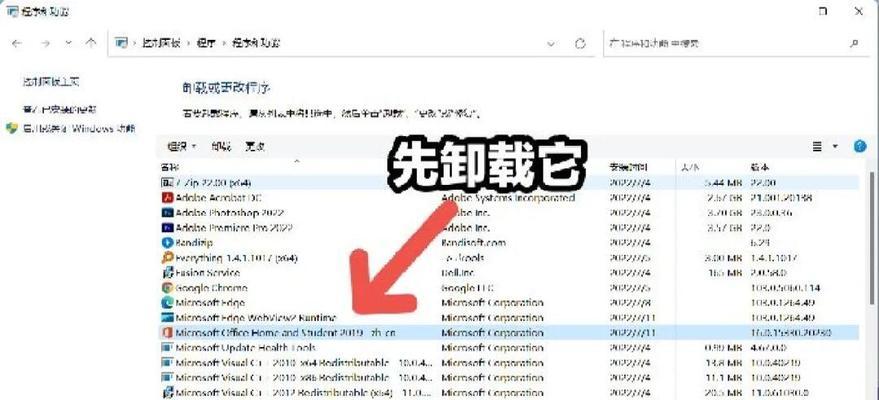This screenshot has height=400, width=879.
Task: Open the view options dropdown arrow
Action: (835, 147)
